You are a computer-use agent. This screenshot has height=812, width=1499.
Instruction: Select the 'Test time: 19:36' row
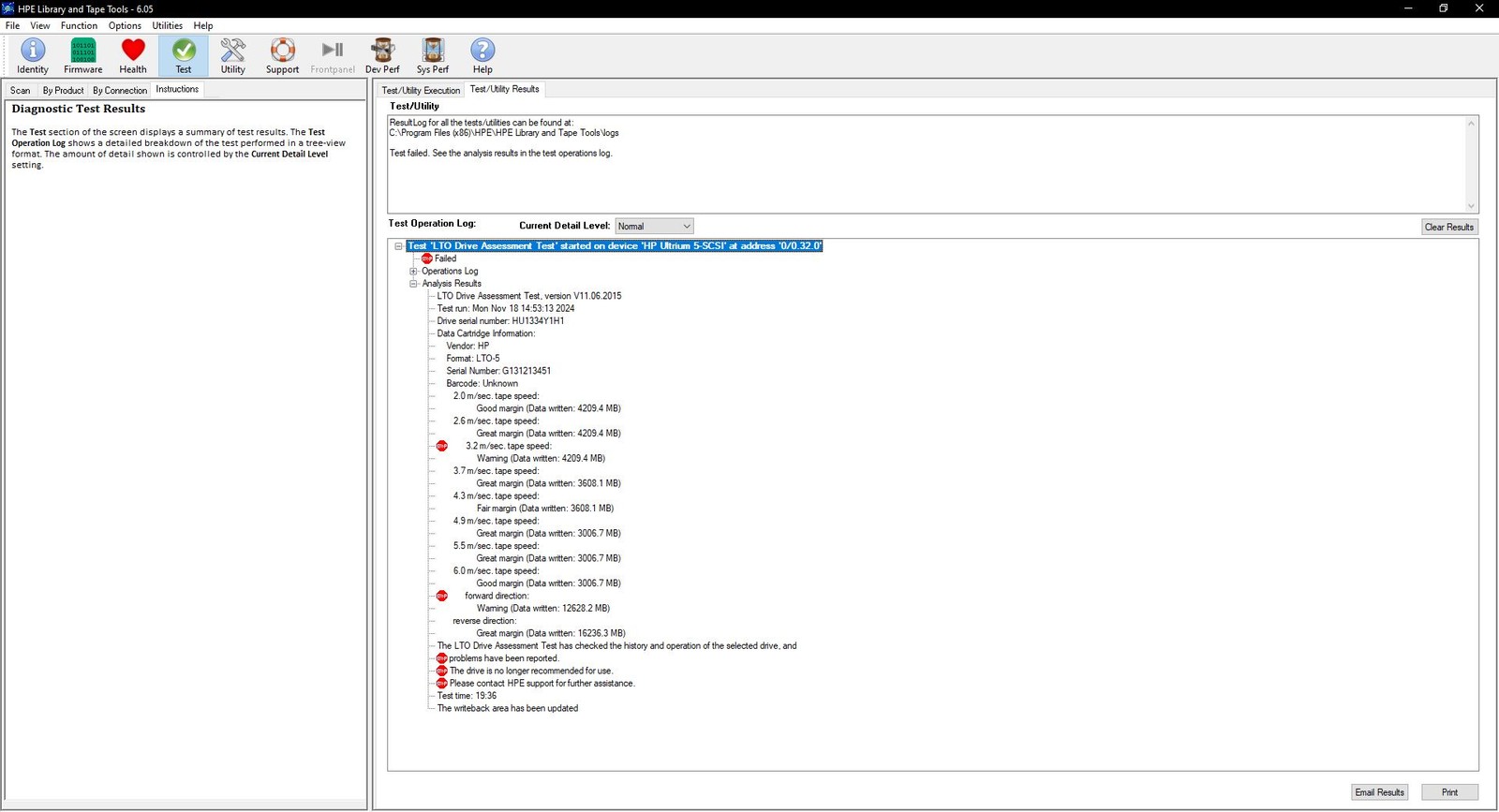(467, 696)
